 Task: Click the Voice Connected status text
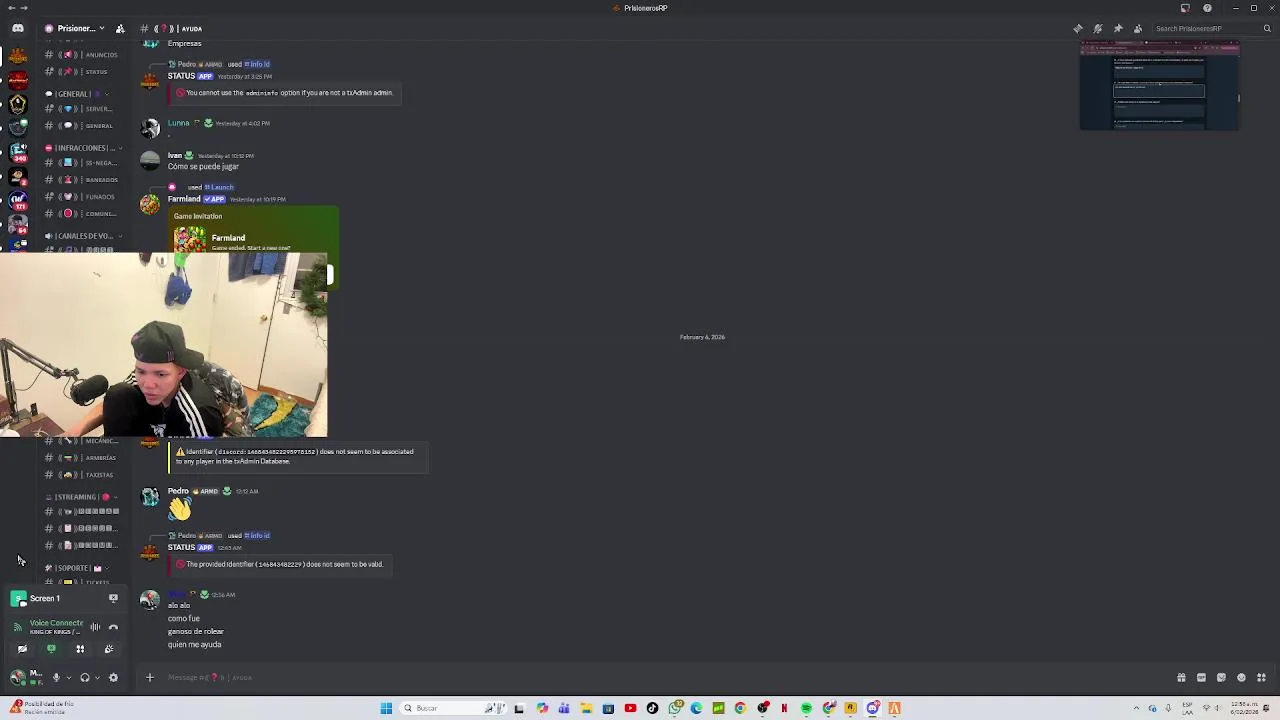click(x=56, y=623)
